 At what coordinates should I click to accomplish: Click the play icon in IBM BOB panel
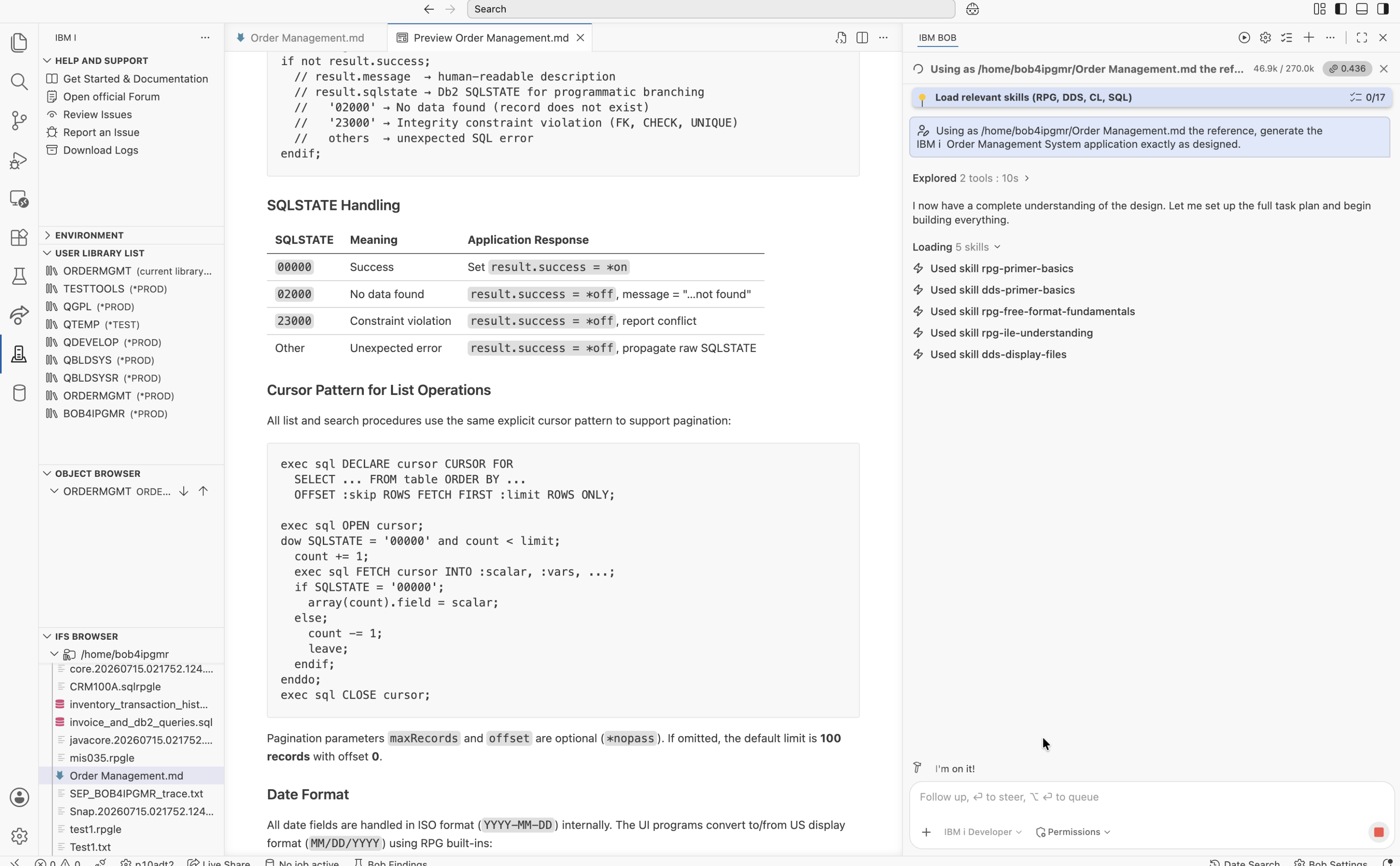[x=1244, y=38]
